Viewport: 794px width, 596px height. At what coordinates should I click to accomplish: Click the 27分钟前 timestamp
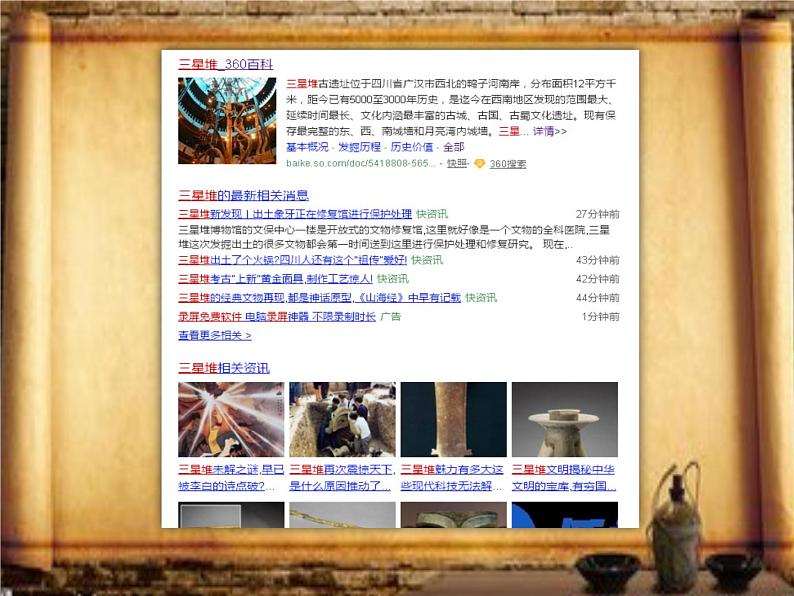coord(598,214)
